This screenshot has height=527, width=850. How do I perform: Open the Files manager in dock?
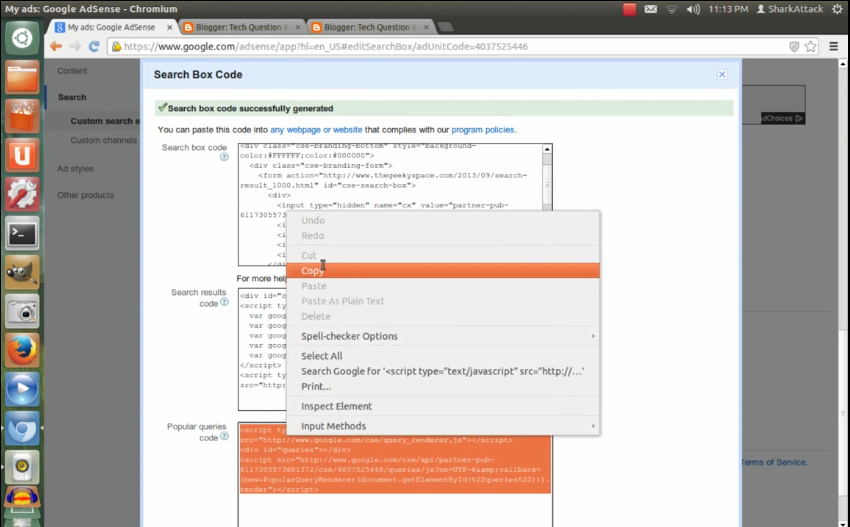(22, 78)
